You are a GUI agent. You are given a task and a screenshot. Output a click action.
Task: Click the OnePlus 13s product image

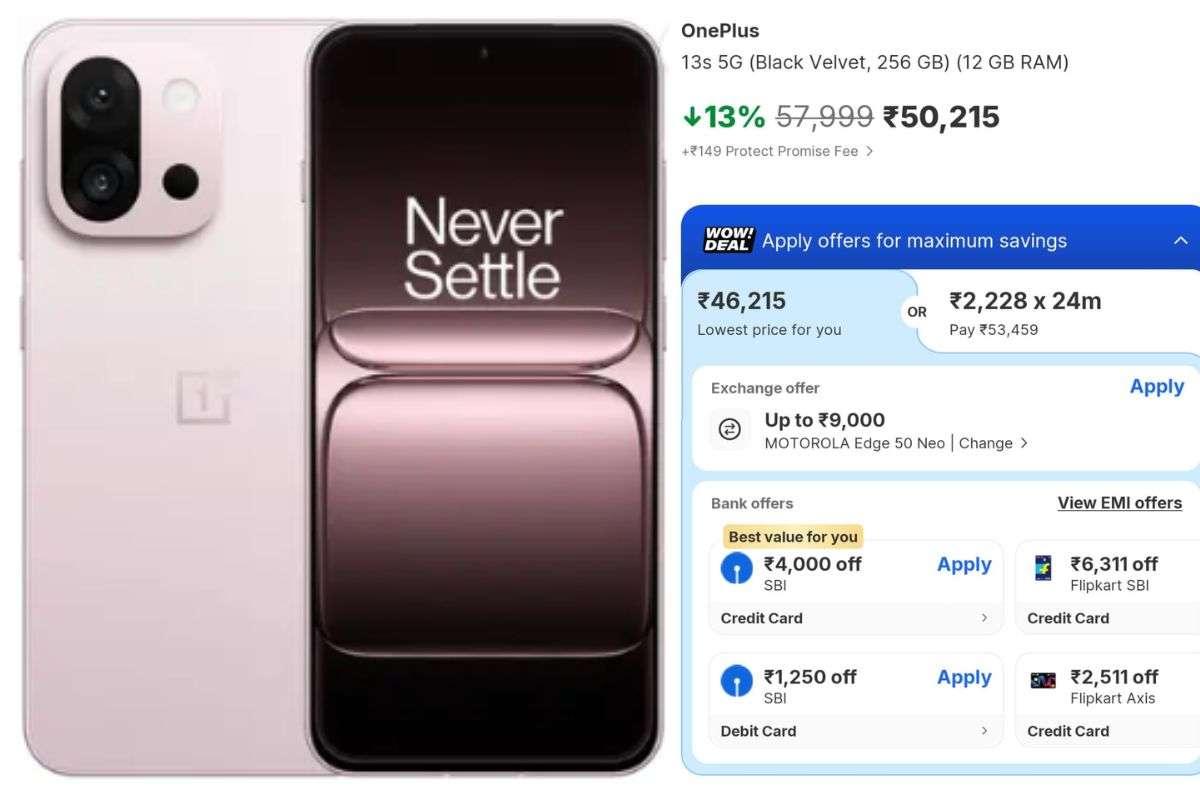[340, 400]
